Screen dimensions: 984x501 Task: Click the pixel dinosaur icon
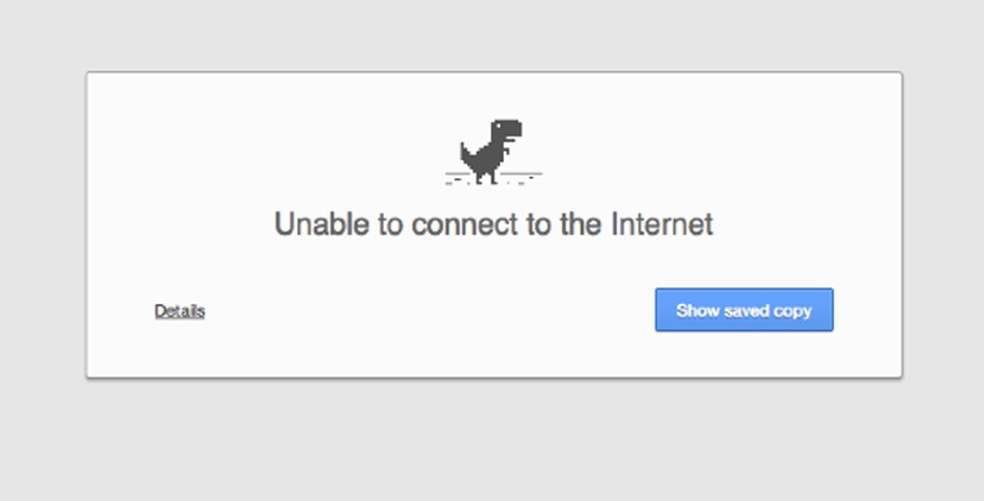tap(491, 152)
